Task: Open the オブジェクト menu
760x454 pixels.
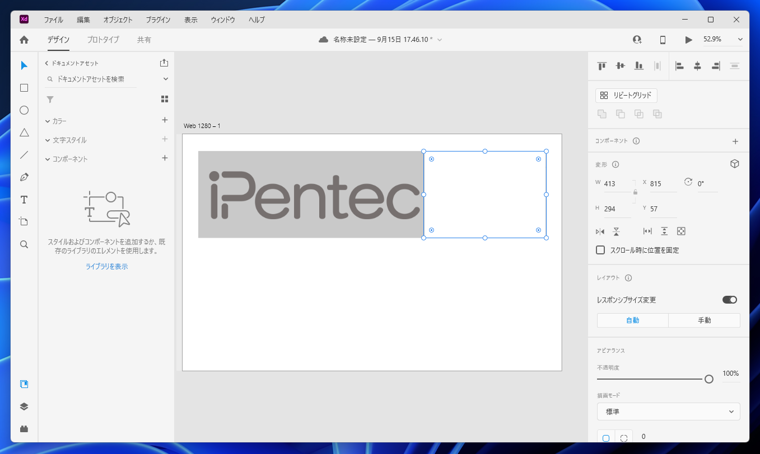Action: click(118, 20)
